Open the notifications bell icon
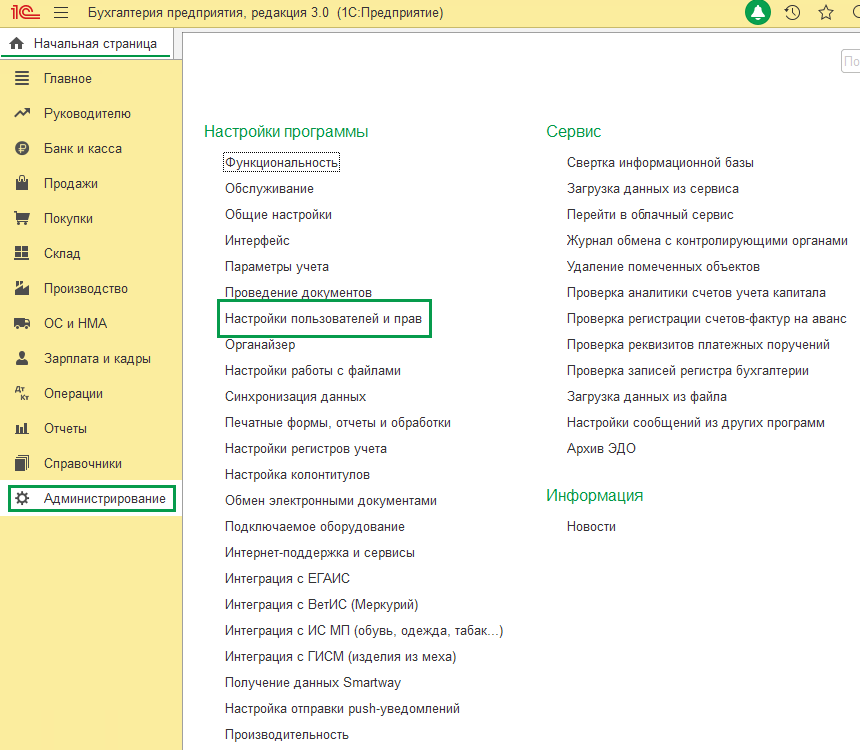860x750 pixels. click(x=758, y=12)
